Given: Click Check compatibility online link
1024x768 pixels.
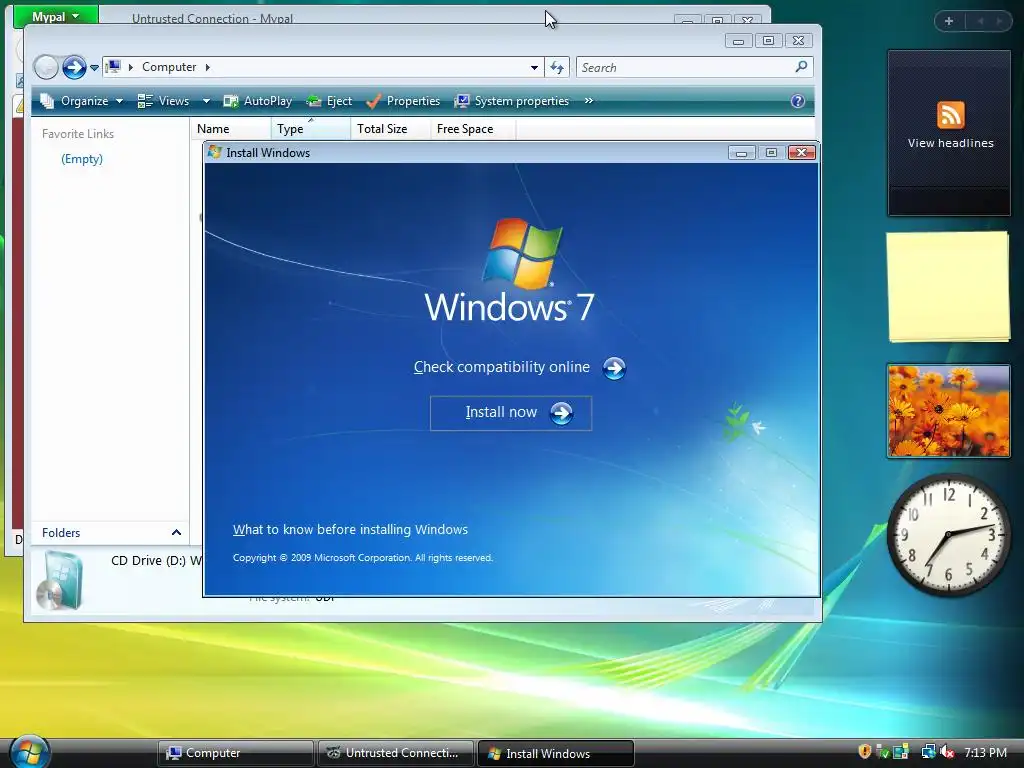Looking at the screenshot, I should click(x=502, y=367).
